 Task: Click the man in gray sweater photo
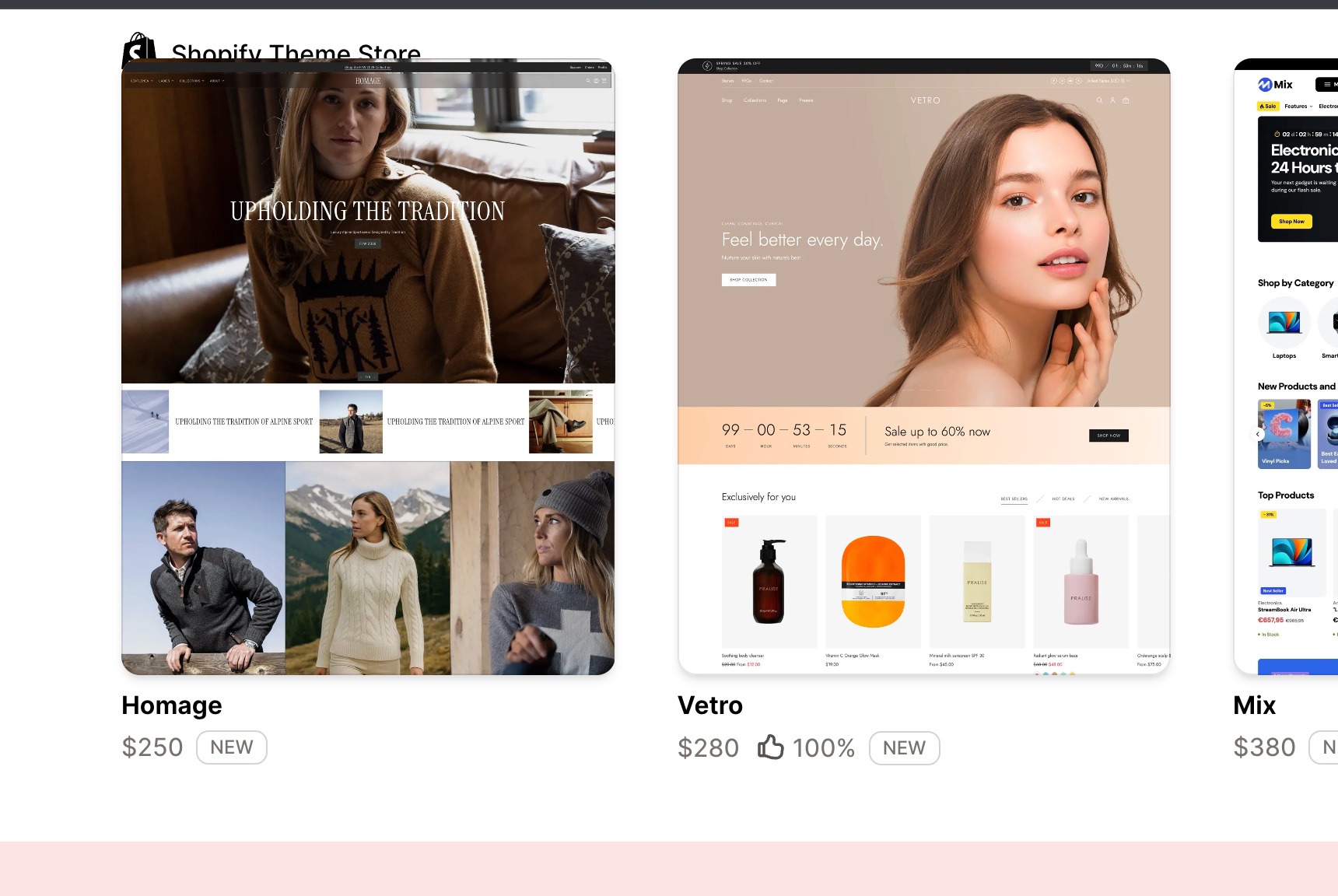click(204, 568)
